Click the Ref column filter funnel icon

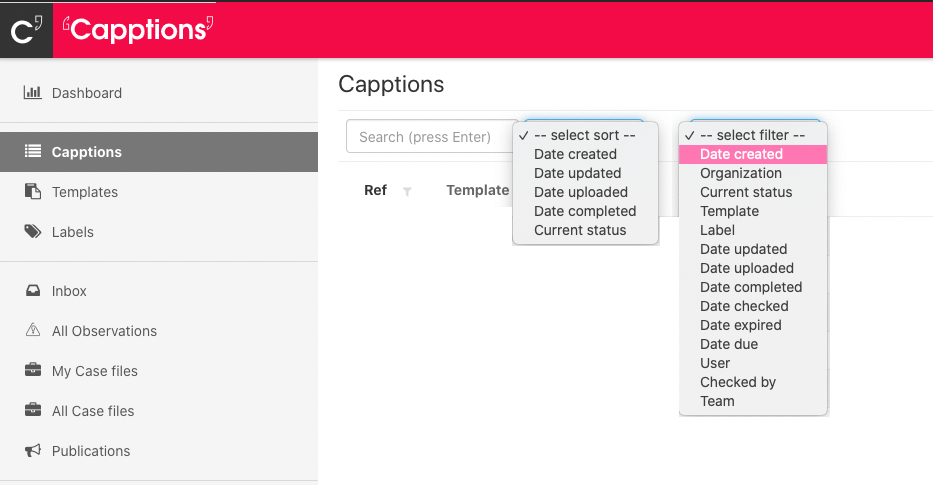407,192
